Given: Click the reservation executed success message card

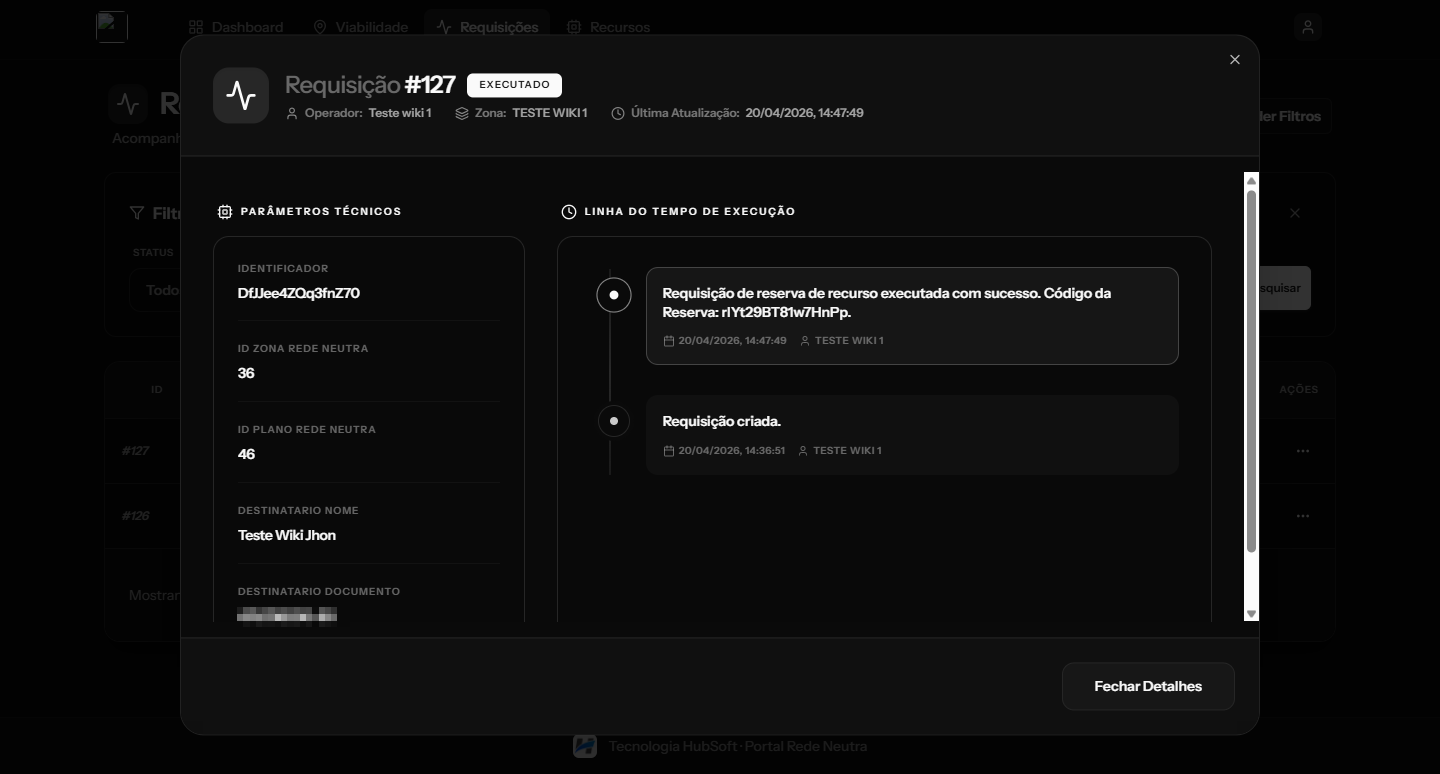Looking at the screenshot, I should click(912, 316).
